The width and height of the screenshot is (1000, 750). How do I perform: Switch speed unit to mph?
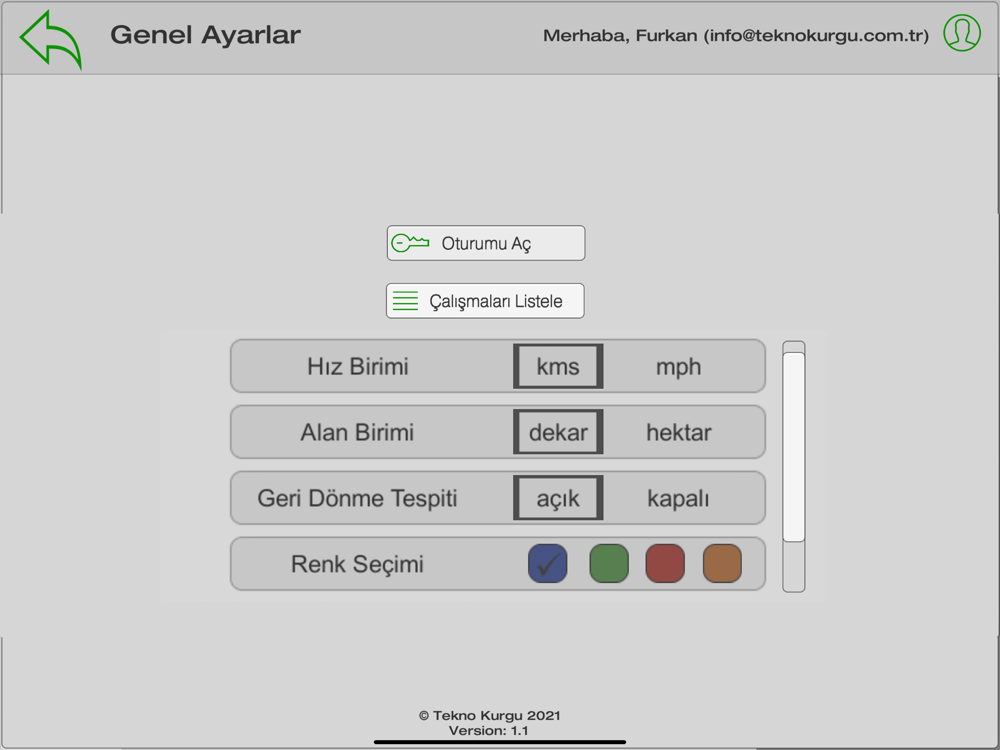pos(678,366)
